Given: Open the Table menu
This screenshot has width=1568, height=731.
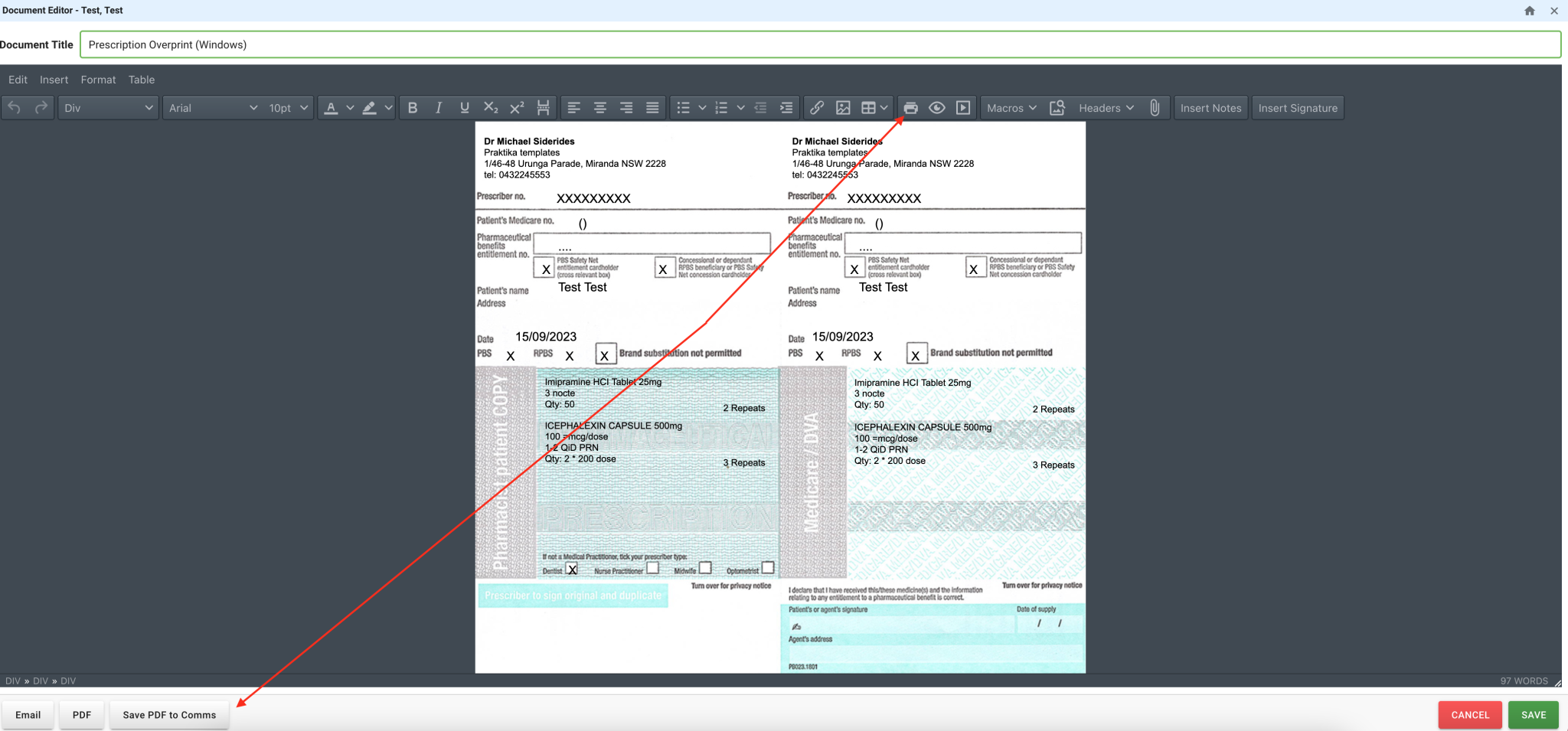Looking at the screenshot, I should coord(141,79).
